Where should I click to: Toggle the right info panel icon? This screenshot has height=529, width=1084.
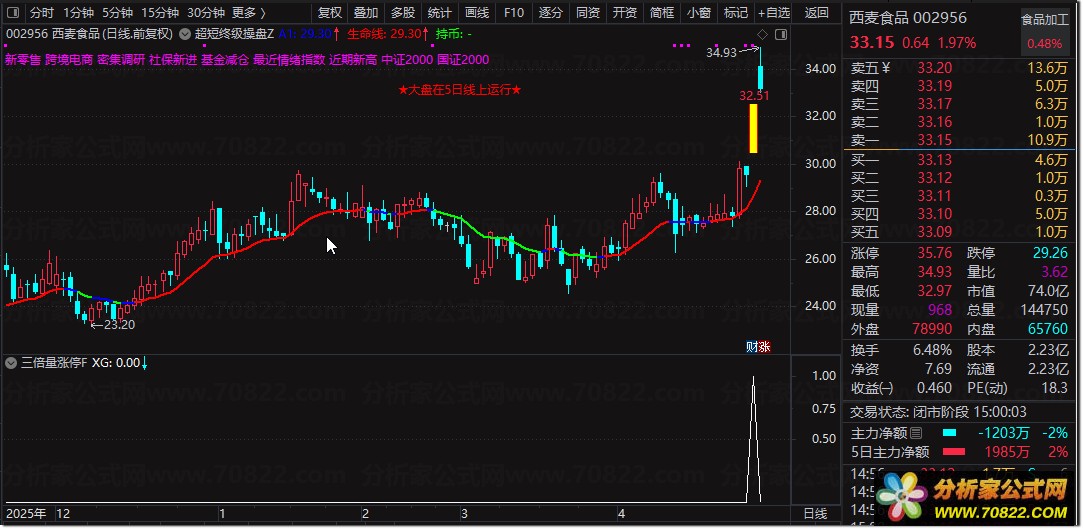pyautogui.click(x=781, y=35)
